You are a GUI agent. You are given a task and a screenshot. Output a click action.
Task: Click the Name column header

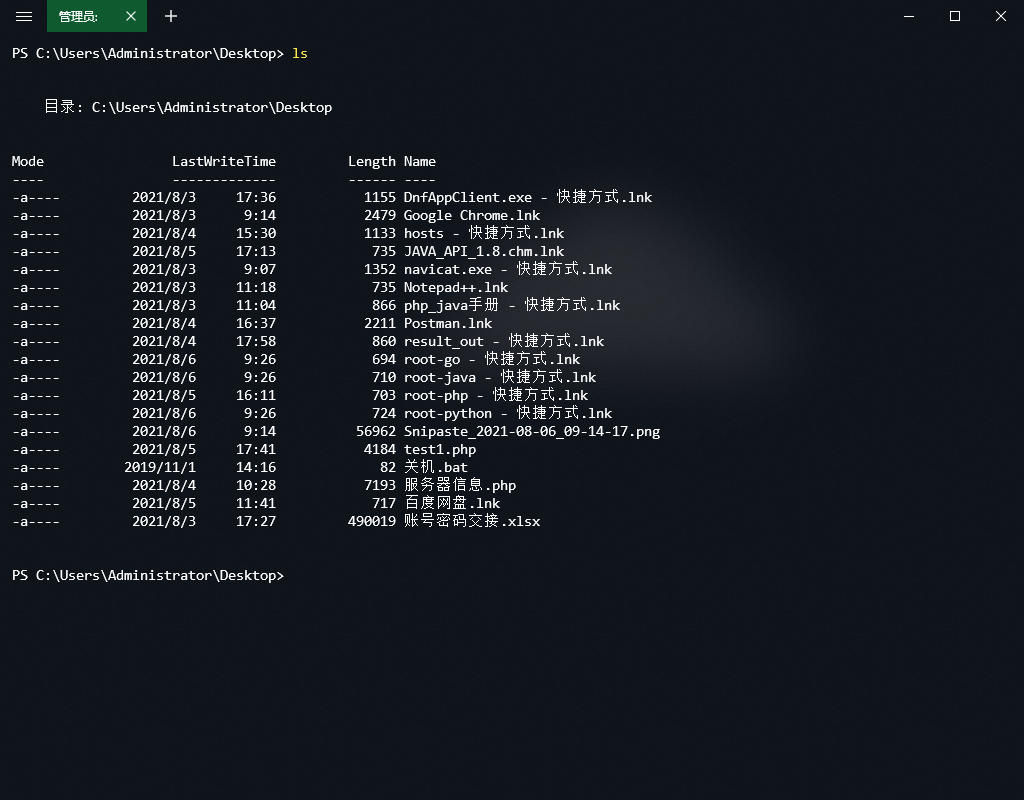420,161
